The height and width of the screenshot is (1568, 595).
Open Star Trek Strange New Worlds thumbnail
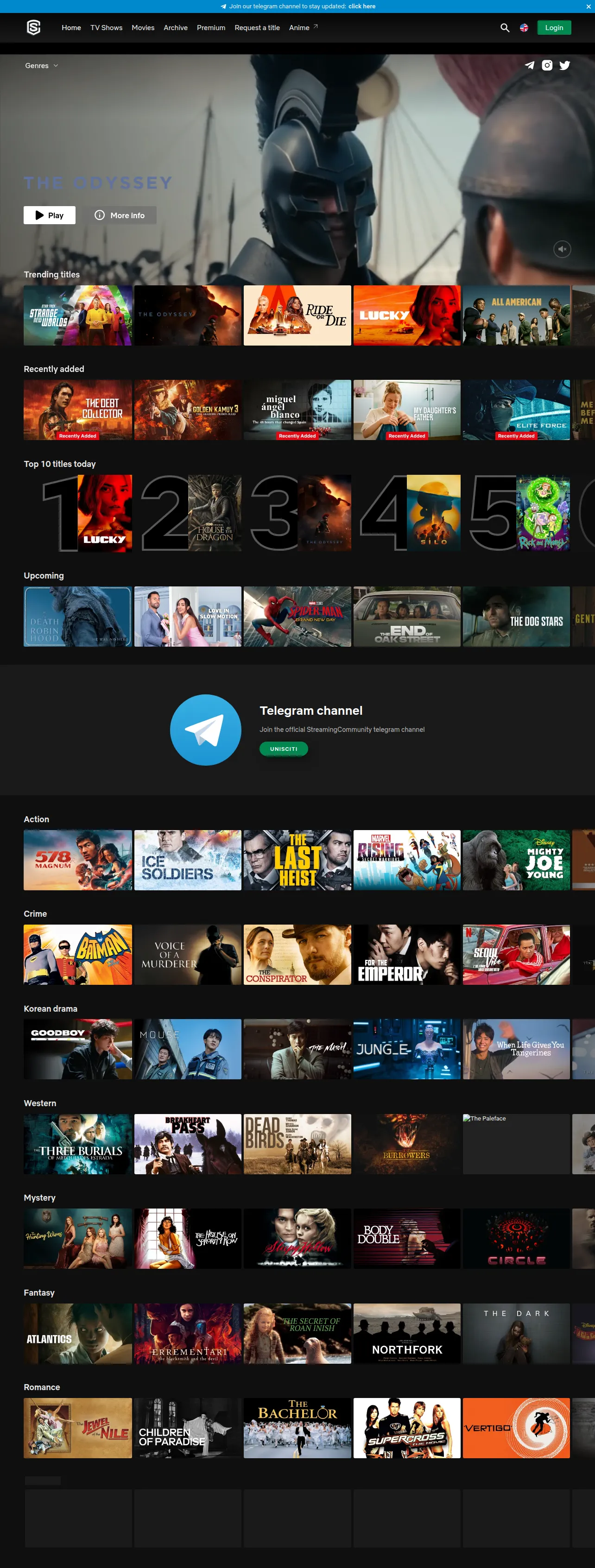click(78, 316)
